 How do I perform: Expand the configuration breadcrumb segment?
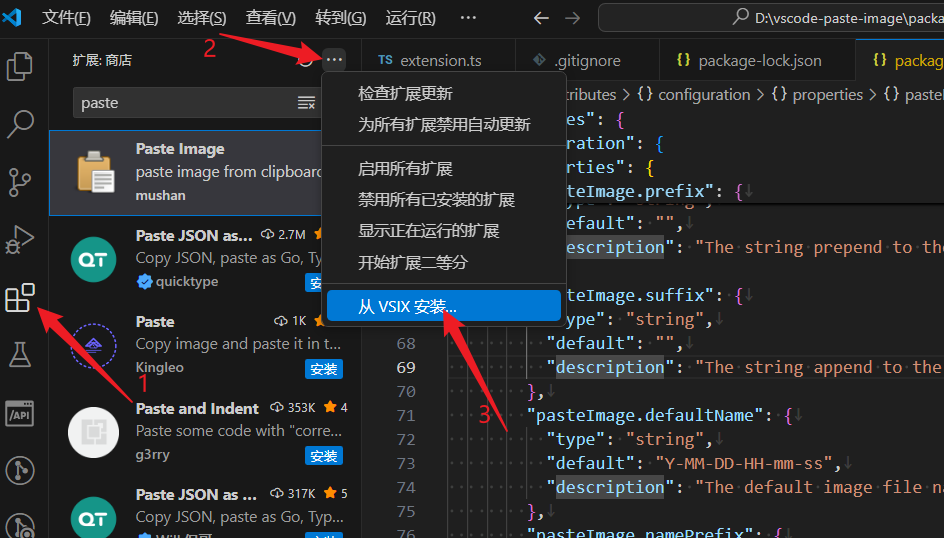pyautogui.click(x=693, y=94)
